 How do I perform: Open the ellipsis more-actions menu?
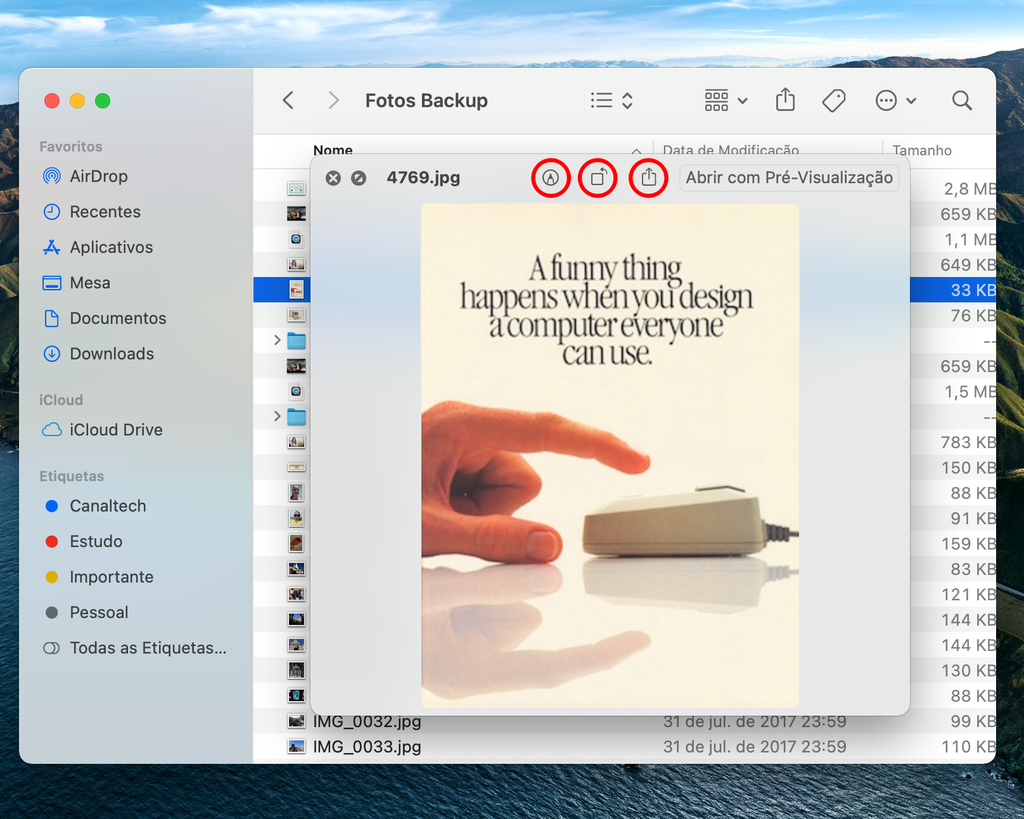click(895, 101)
